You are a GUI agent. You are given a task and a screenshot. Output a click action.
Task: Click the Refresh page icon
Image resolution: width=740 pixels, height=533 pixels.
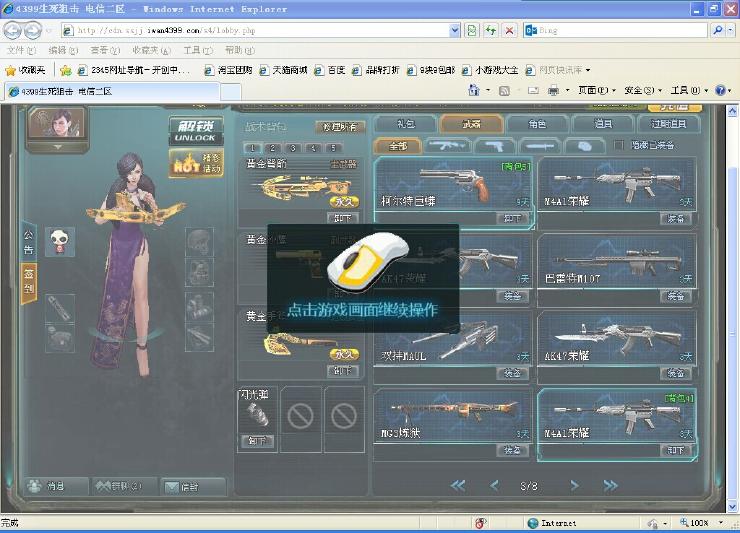pos(490,30)
